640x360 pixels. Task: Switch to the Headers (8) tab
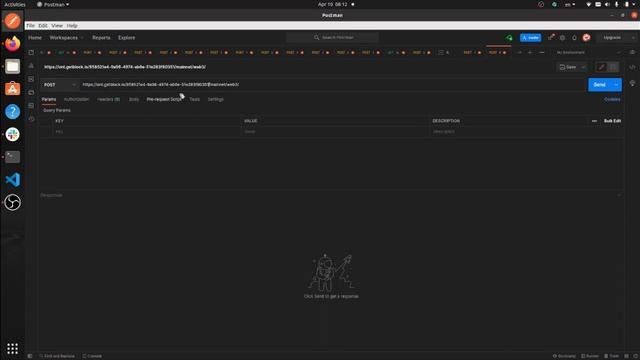[x=109, y=99]
